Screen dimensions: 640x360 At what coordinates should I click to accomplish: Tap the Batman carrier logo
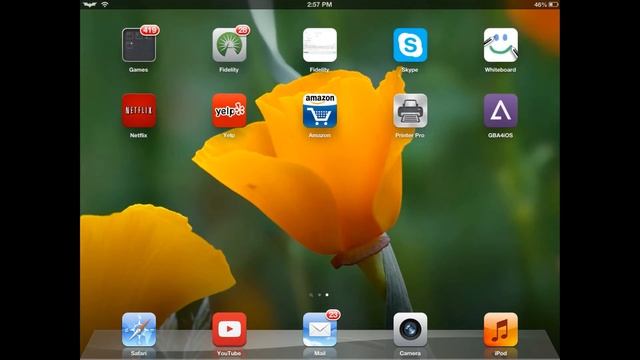[90, 4]
